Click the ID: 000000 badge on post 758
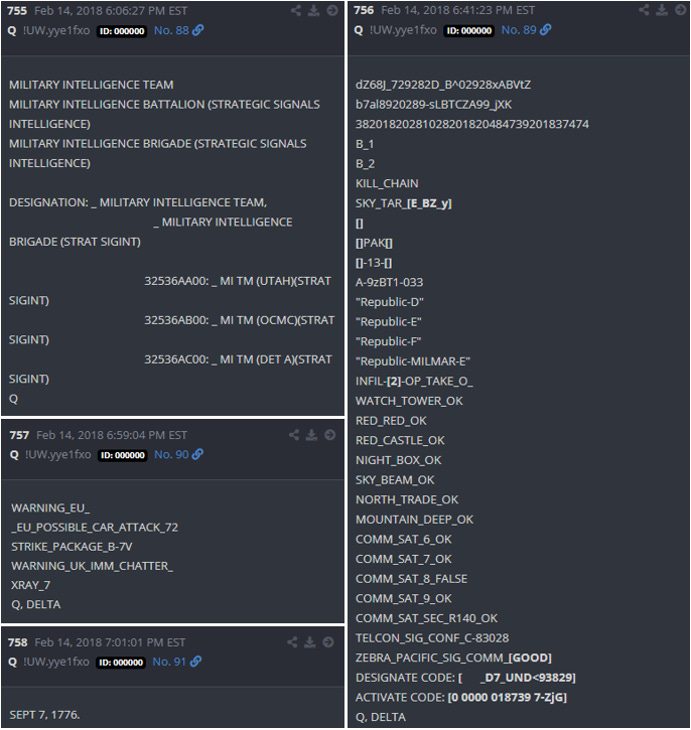Viewport: 691px width, 730px height. 121,662
